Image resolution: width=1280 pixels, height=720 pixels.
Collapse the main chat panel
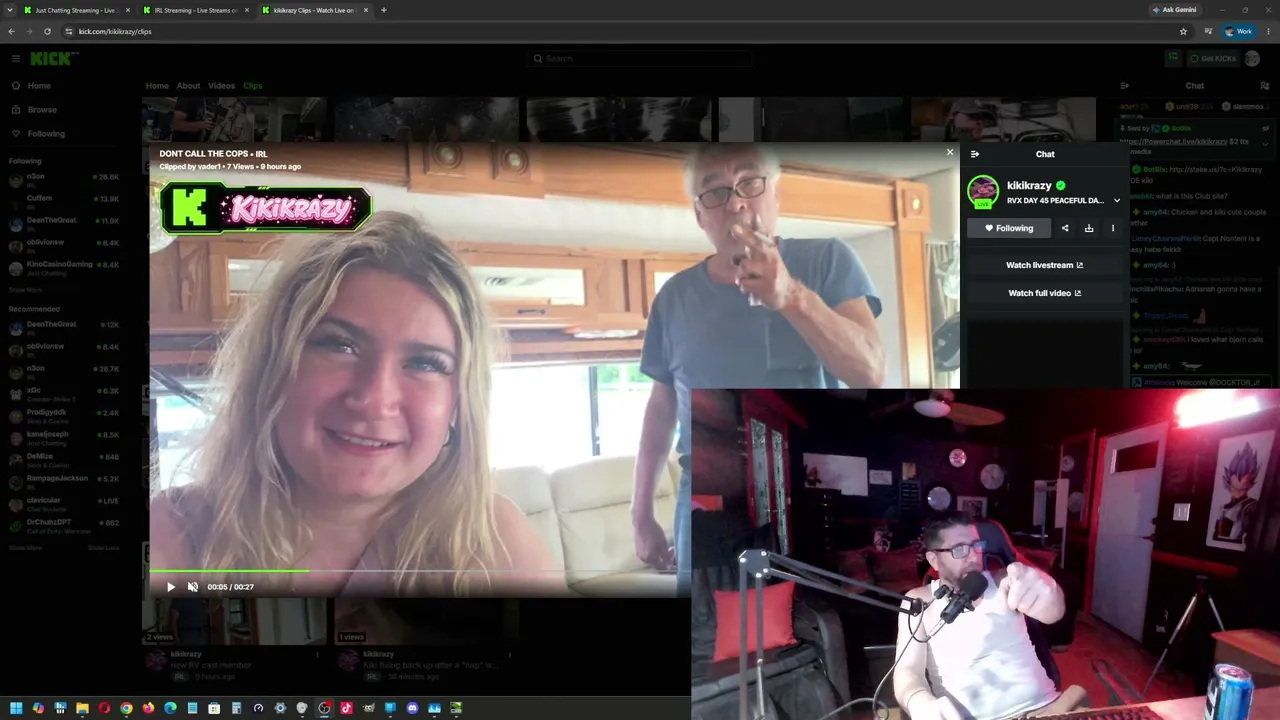1125,86
